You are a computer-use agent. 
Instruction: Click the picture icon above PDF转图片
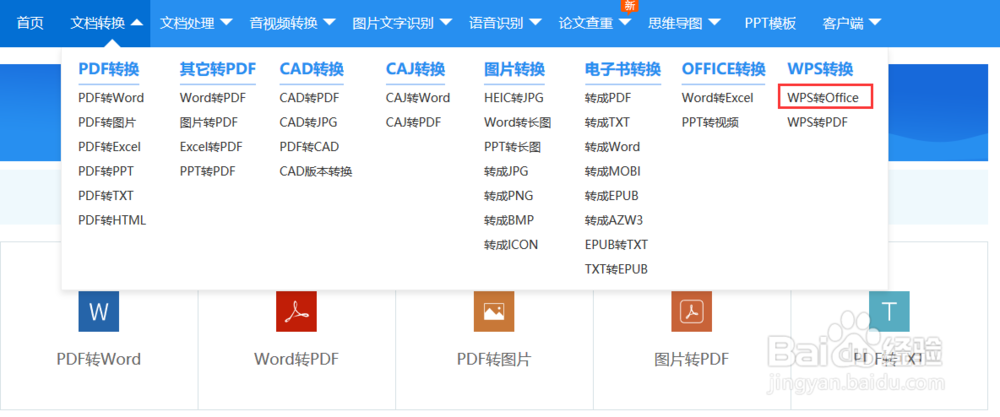tap(494, 311)
